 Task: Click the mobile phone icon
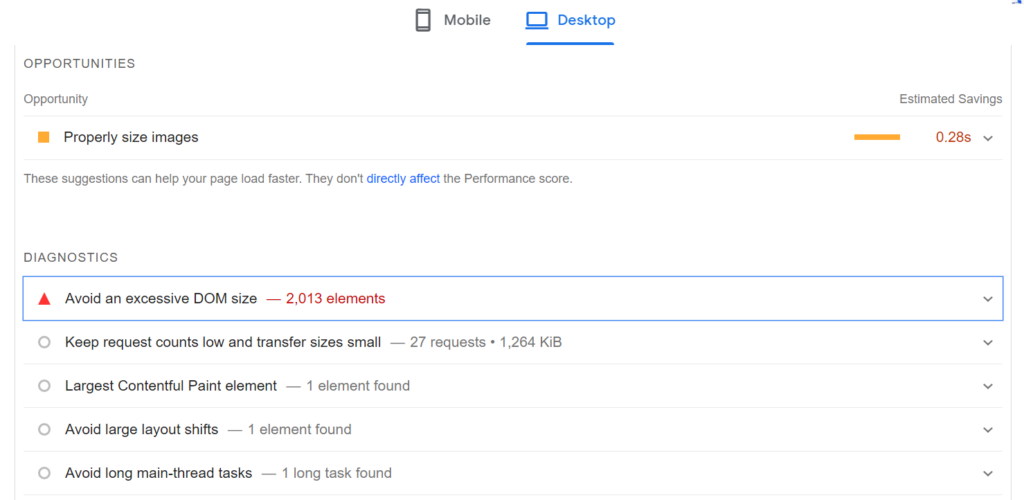click(x=423, y=20)
